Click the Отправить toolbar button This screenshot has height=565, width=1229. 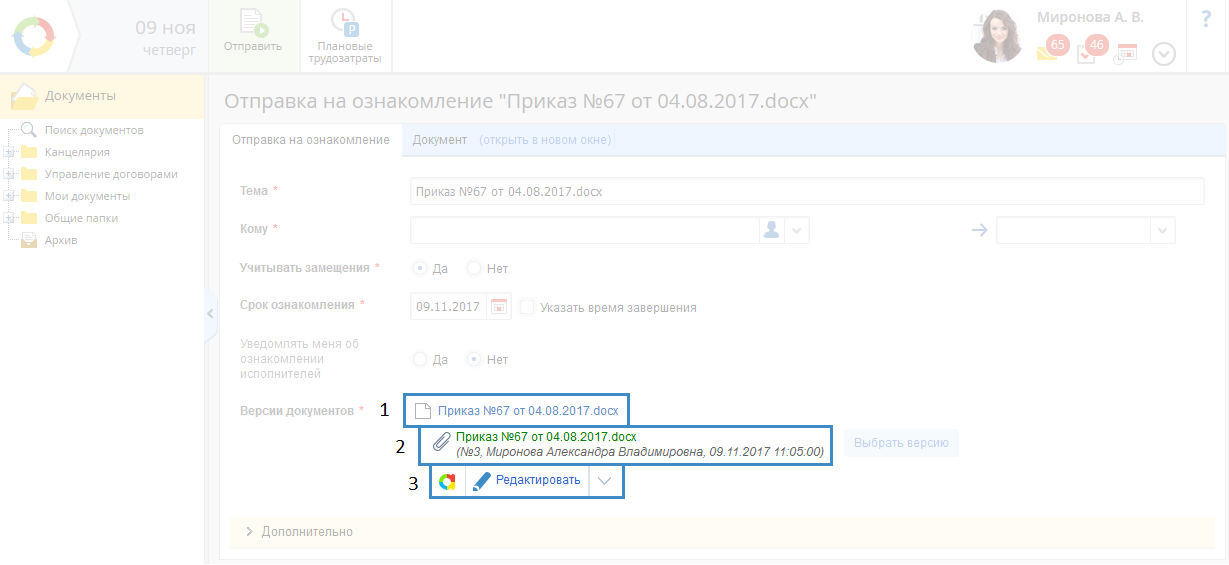(253, 35)
